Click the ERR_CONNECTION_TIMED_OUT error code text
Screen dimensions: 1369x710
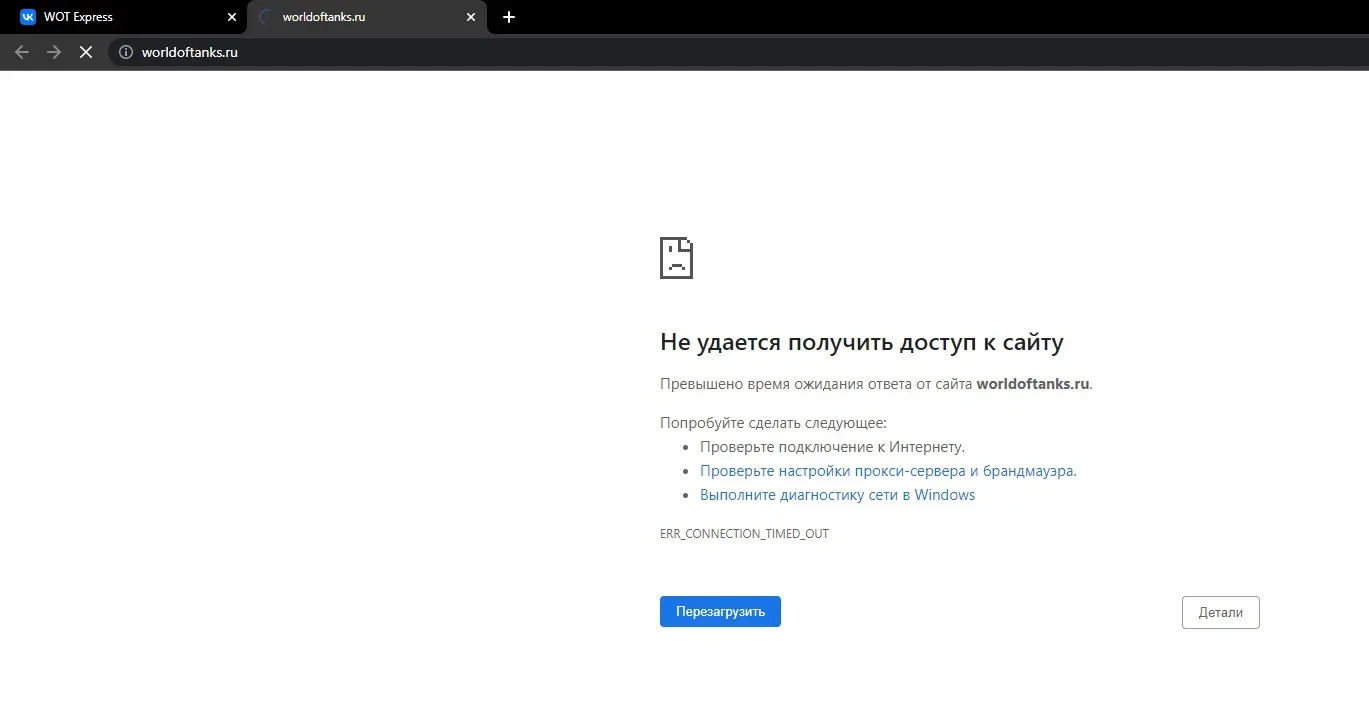pyautogui.click(x=744, y=534)
